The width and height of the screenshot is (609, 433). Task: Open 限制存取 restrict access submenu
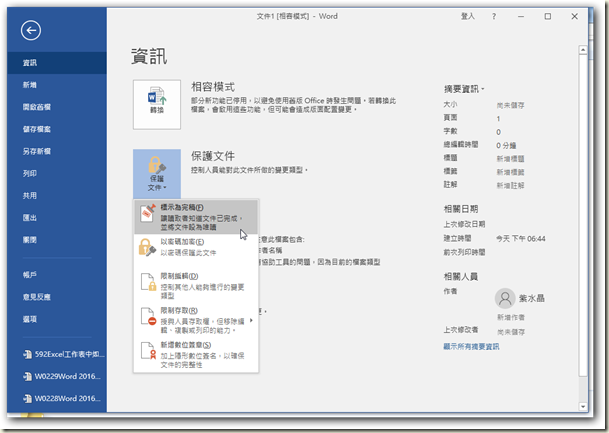point(196,320)
